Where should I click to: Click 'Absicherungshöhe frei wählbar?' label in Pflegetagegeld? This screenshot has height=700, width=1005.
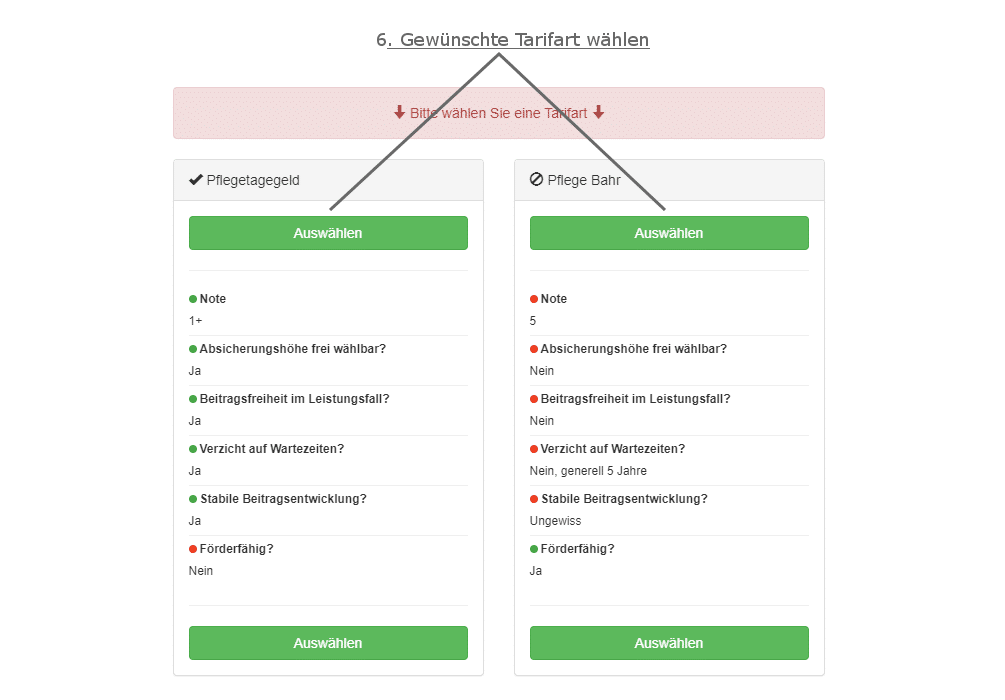(293, 349)
